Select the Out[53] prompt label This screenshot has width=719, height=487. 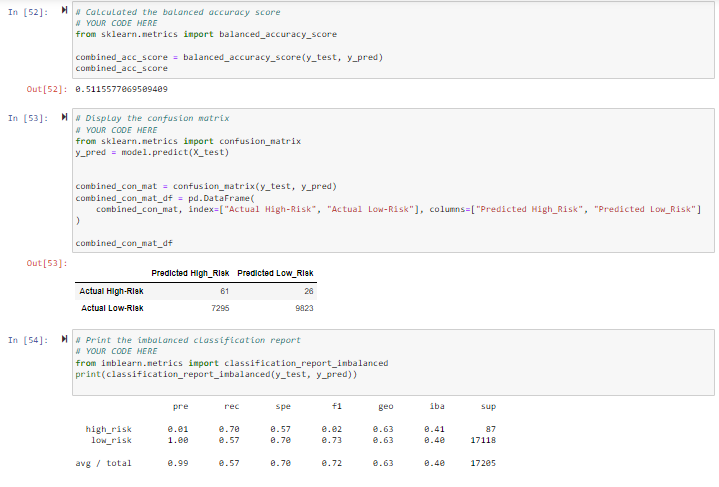tap(47, 263)
